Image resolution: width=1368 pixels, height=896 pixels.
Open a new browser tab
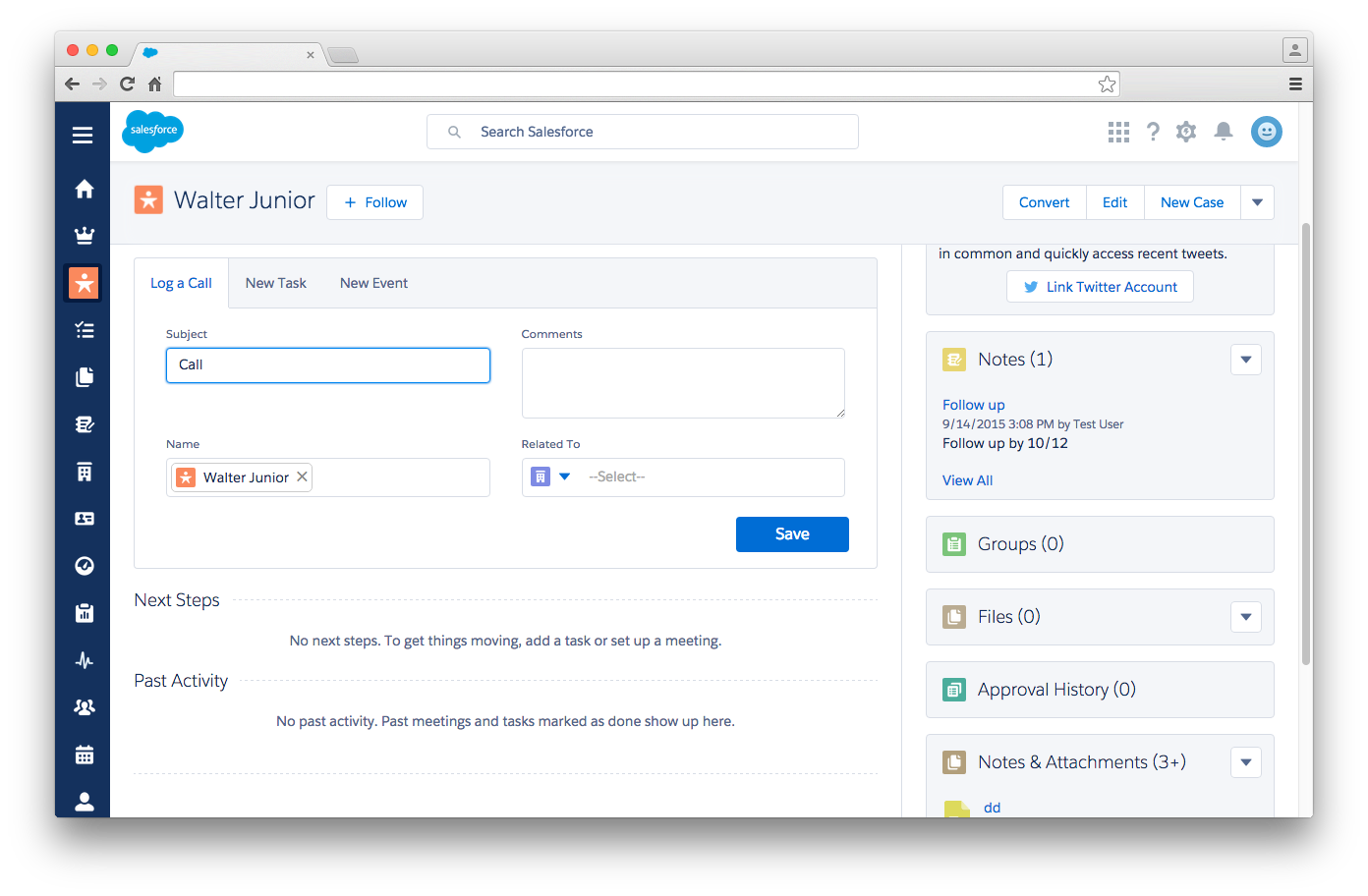coord(343,55)
